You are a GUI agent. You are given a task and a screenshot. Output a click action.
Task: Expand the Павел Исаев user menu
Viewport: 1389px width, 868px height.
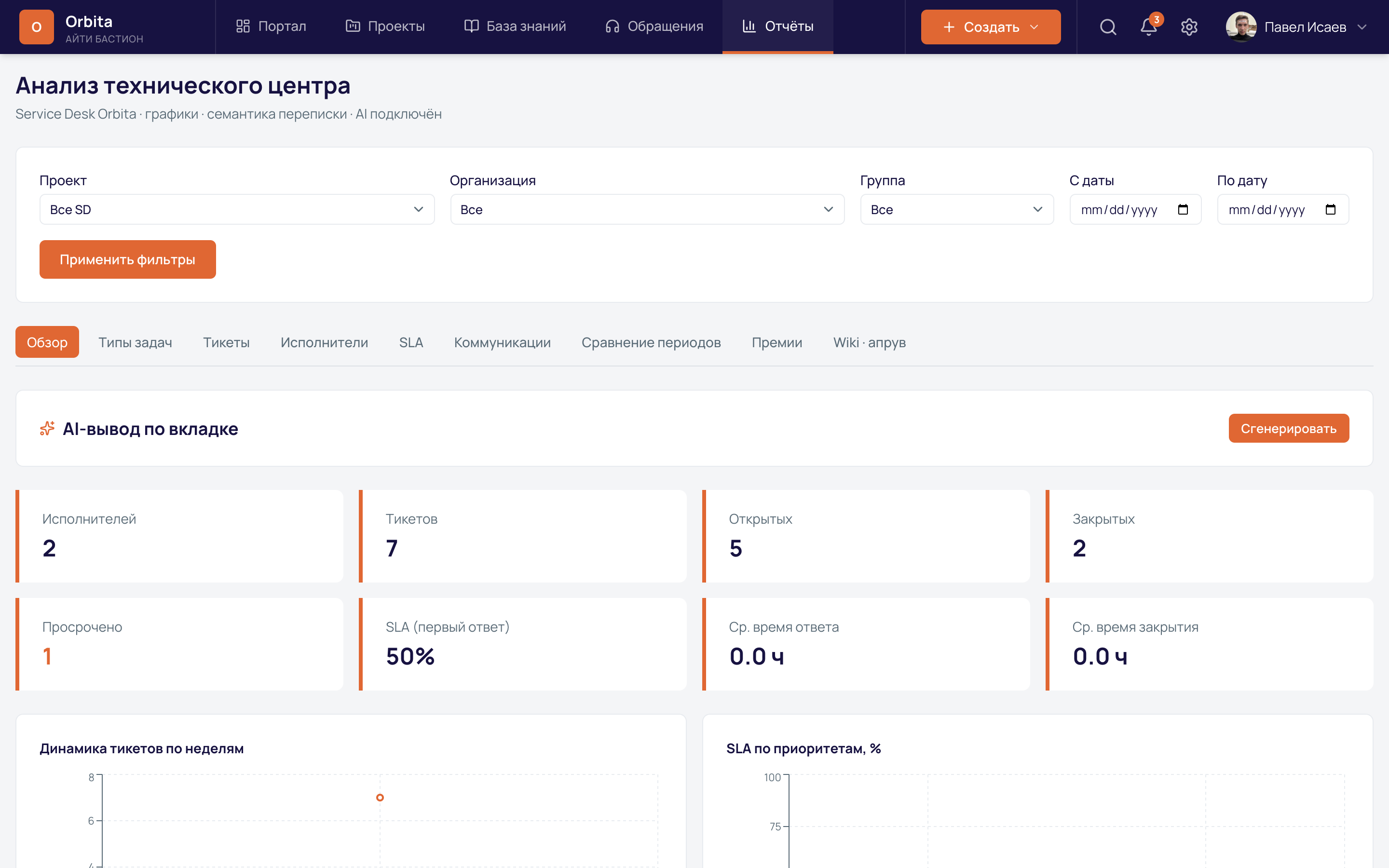click(x=1296, y=27)
